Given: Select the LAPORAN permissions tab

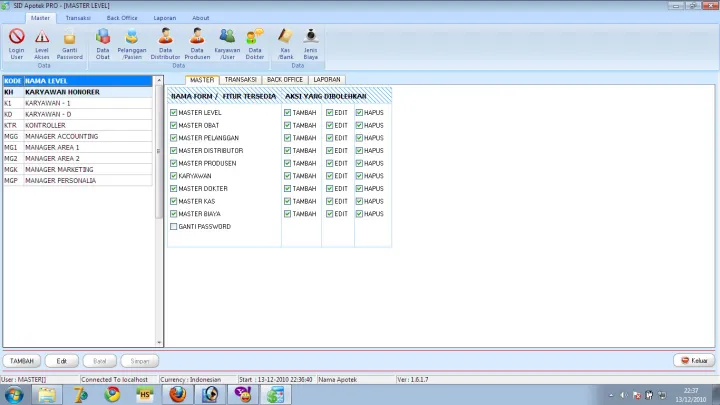Looking at the screenshot, I should [x=327, y=79].
